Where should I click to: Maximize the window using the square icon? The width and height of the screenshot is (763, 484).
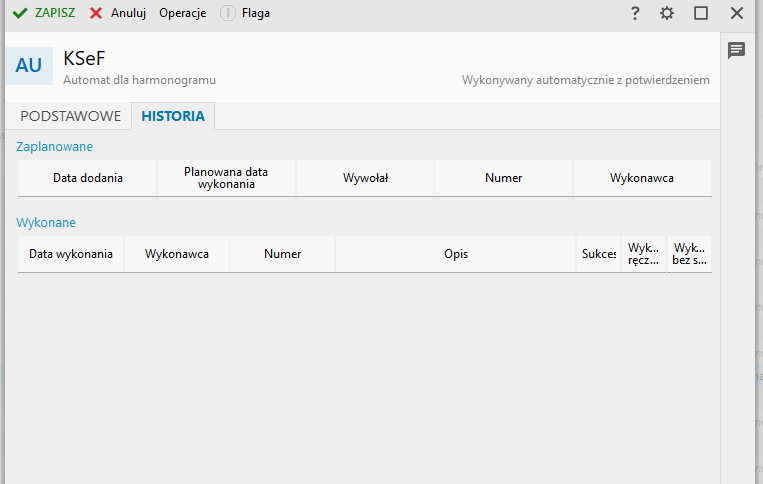pyautogui.click(x=701, y=13)
